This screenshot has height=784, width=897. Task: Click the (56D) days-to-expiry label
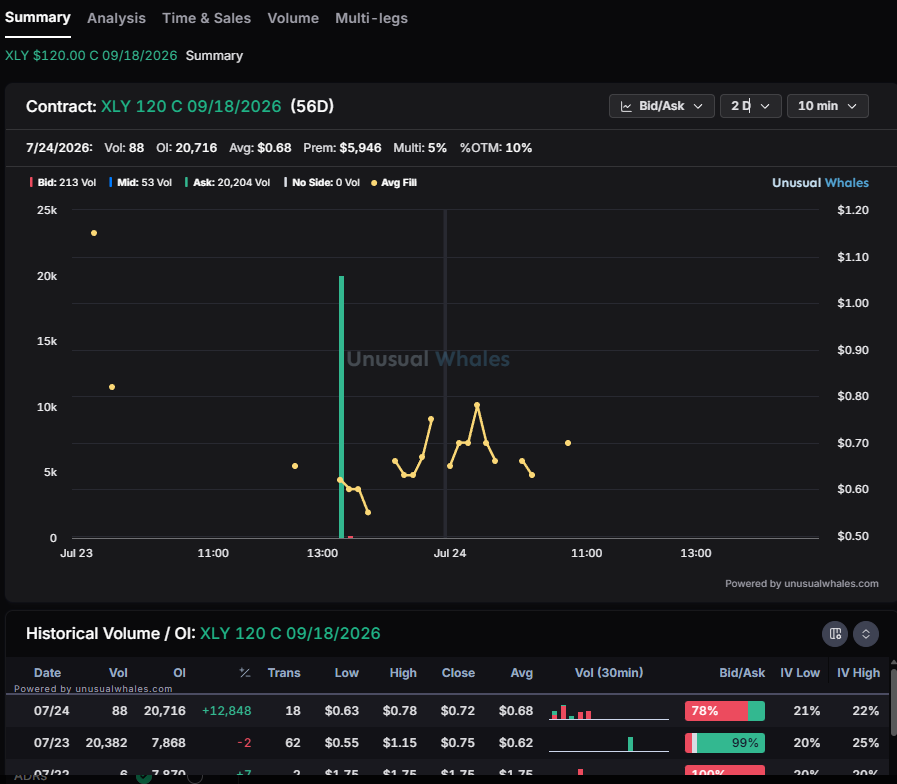pyautogui.click(x=312, y=106)
